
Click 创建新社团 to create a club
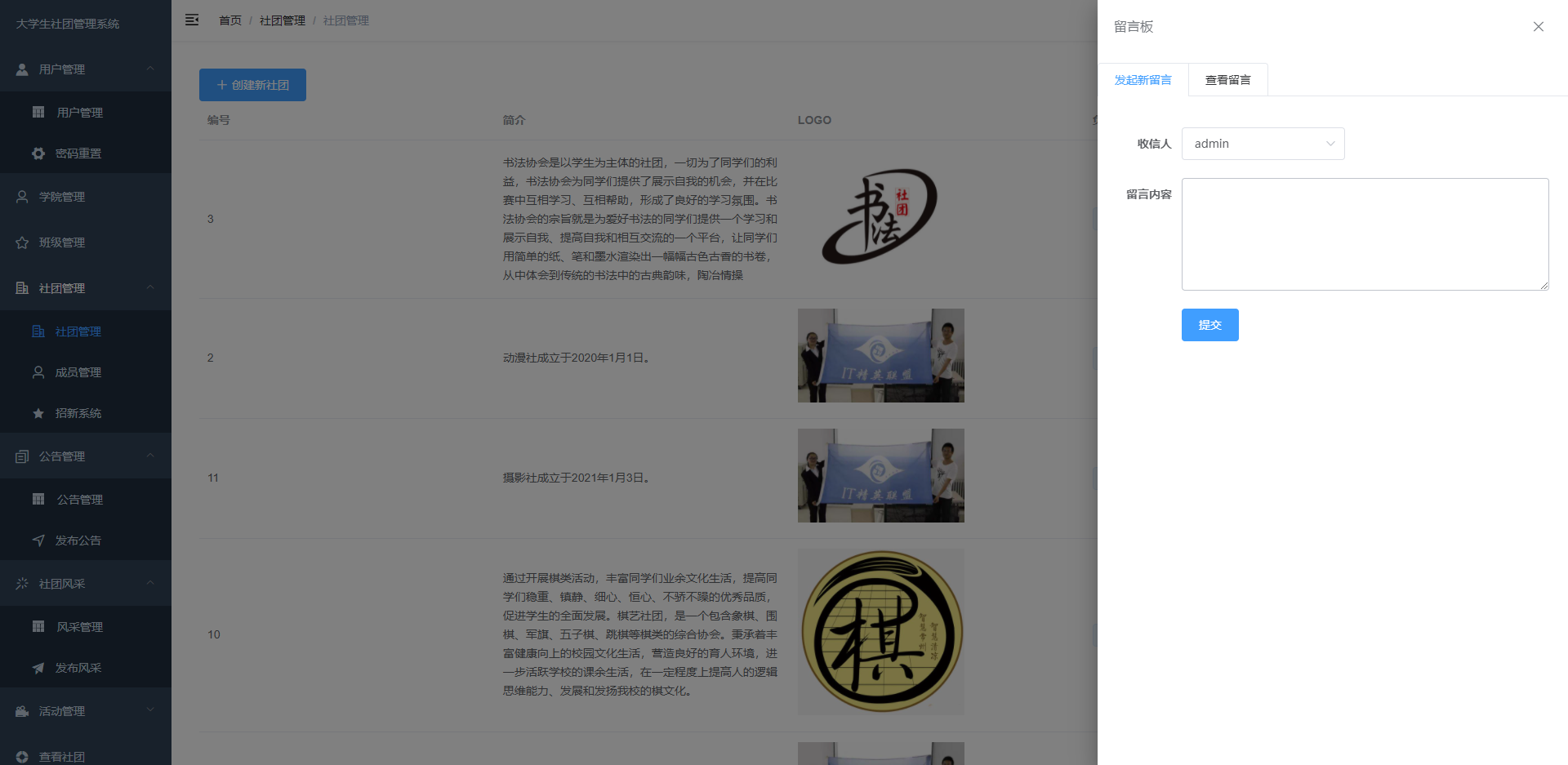coord(252,84)
